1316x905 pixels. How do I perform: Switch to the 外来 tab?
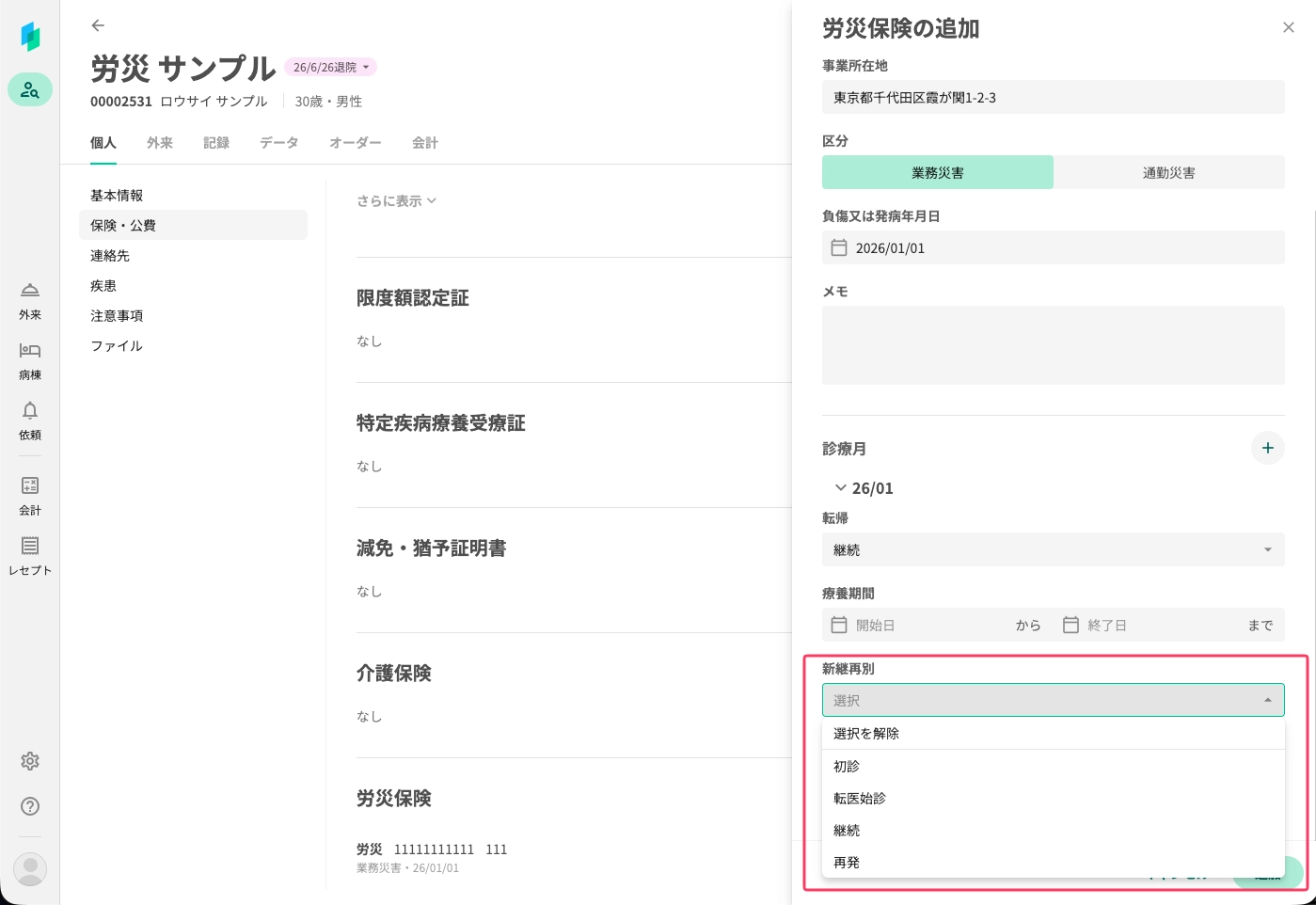(160, 143)
